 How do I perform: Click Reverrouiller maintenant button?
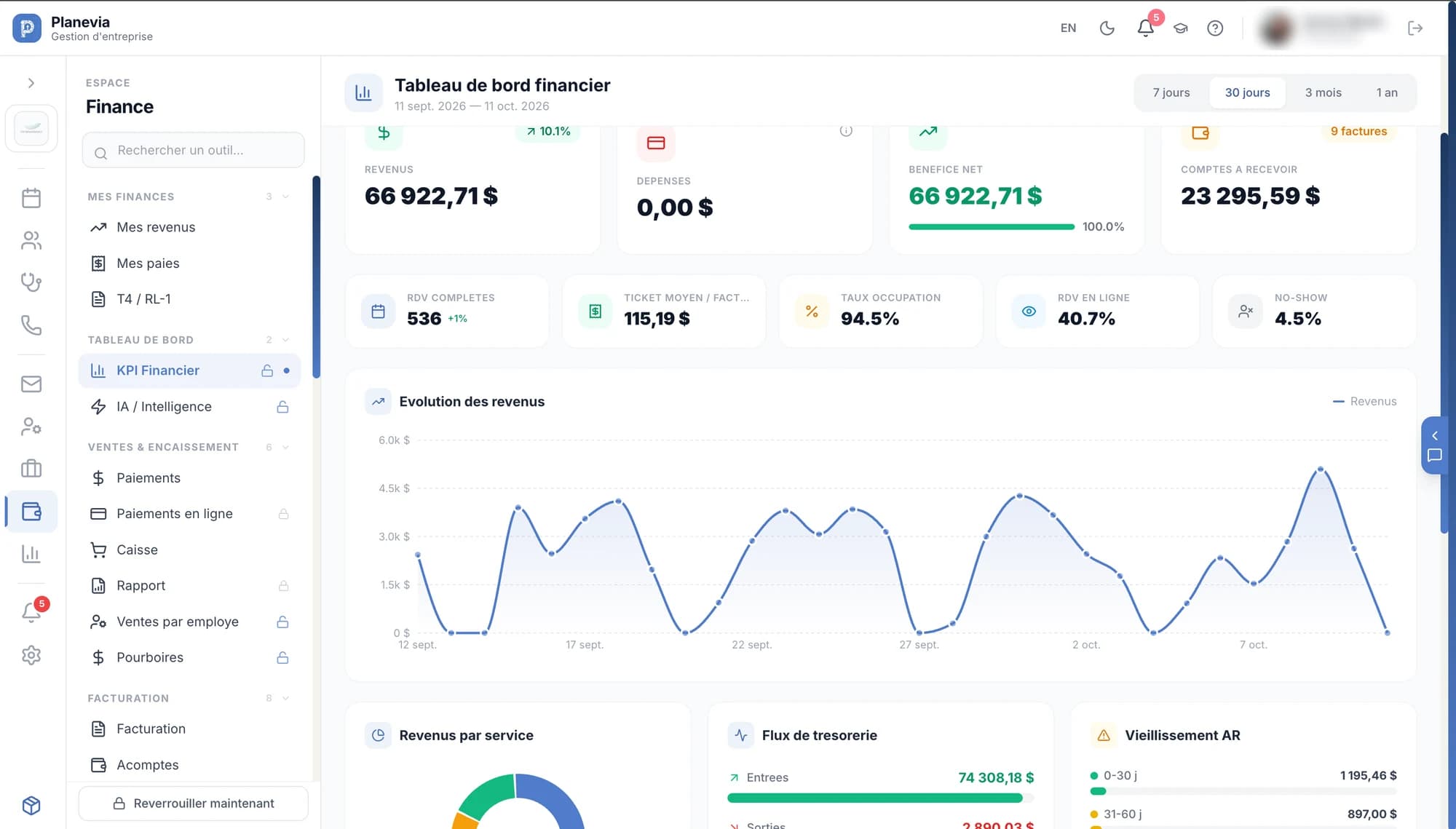(193, 804)
